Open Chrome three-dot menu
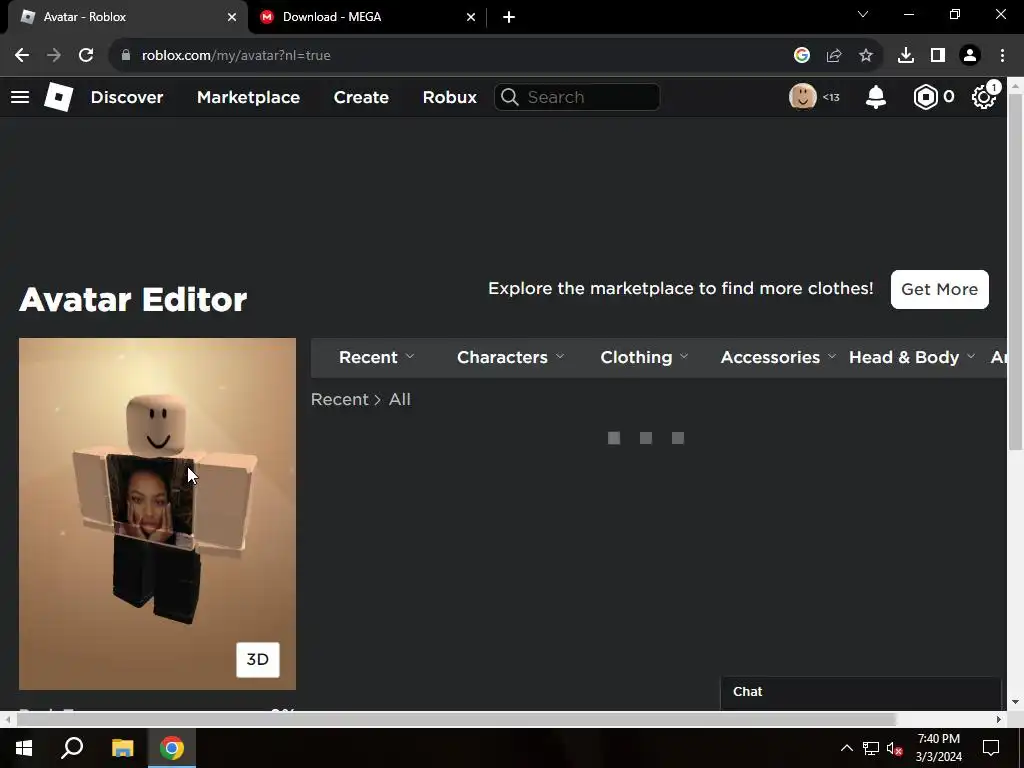 tap(1002, 56)
